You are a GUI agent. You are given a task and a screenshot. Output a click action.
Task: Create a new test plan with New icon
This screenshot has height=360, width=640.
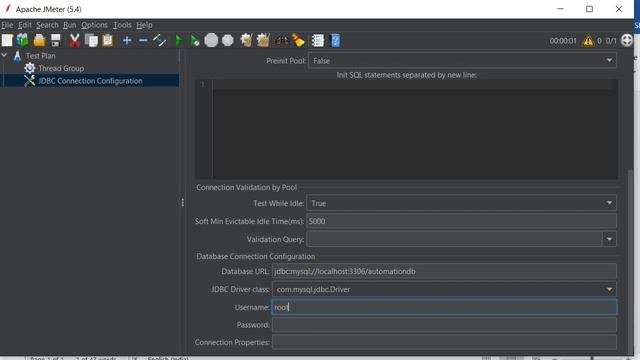coord(7,40)
